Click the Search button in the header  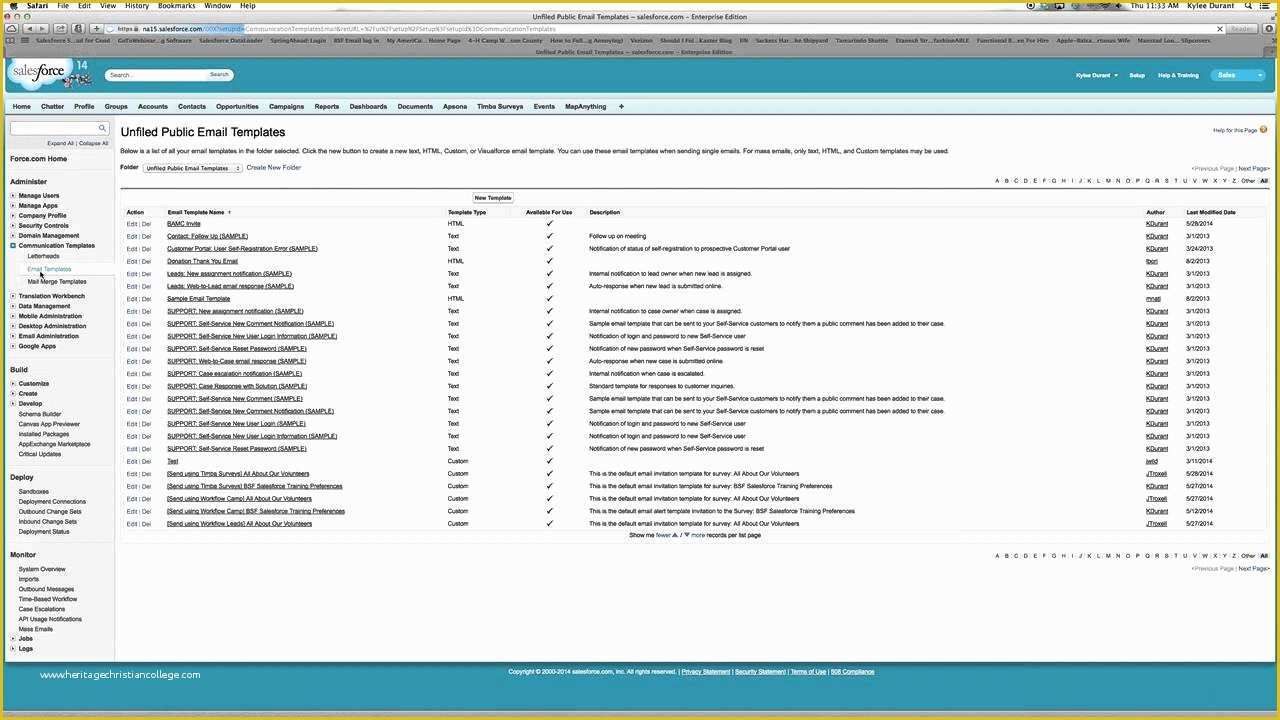coord(219,75)
